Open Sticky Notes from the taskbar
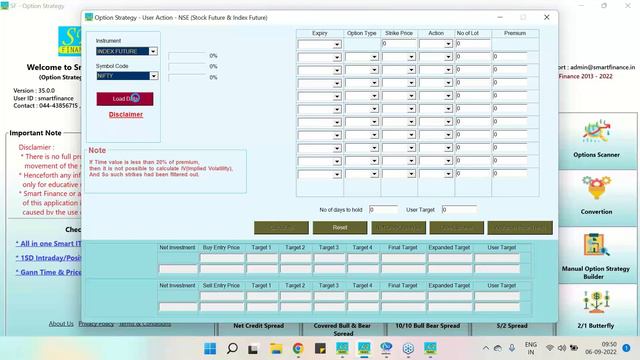 pos(320,349)
